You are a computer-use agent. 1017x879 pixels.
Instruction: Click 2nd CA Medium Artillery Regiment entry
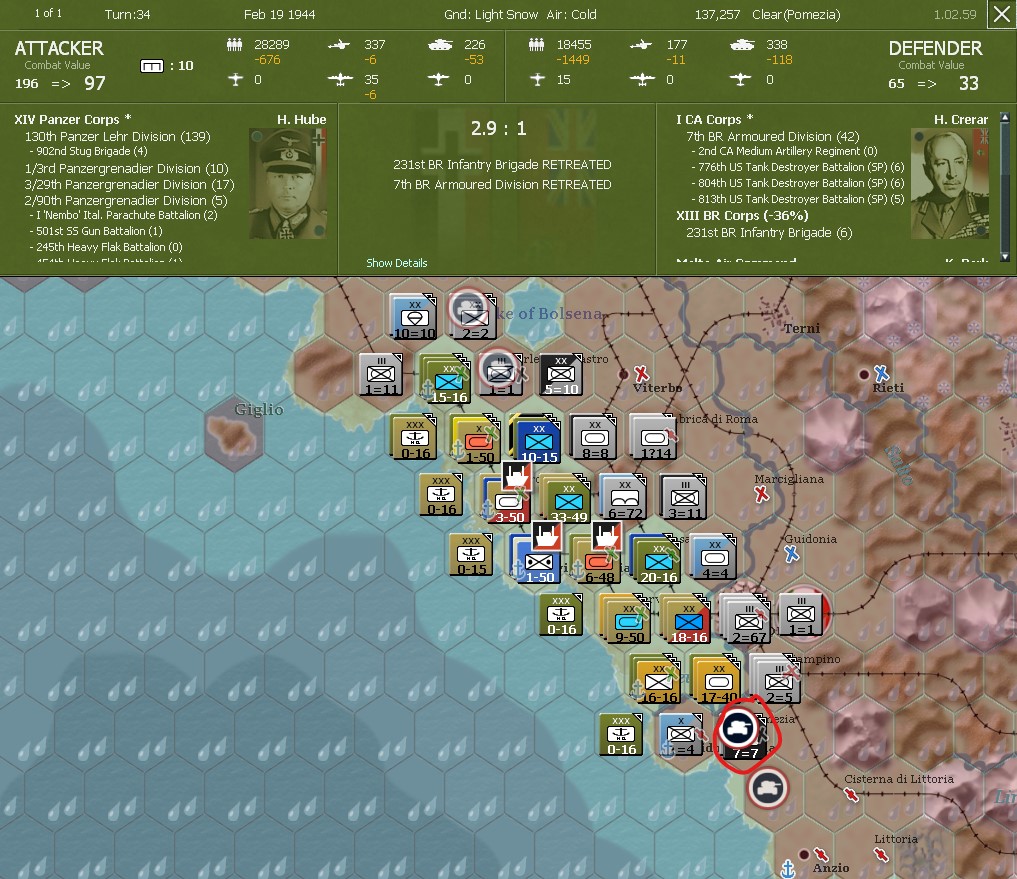784,151
